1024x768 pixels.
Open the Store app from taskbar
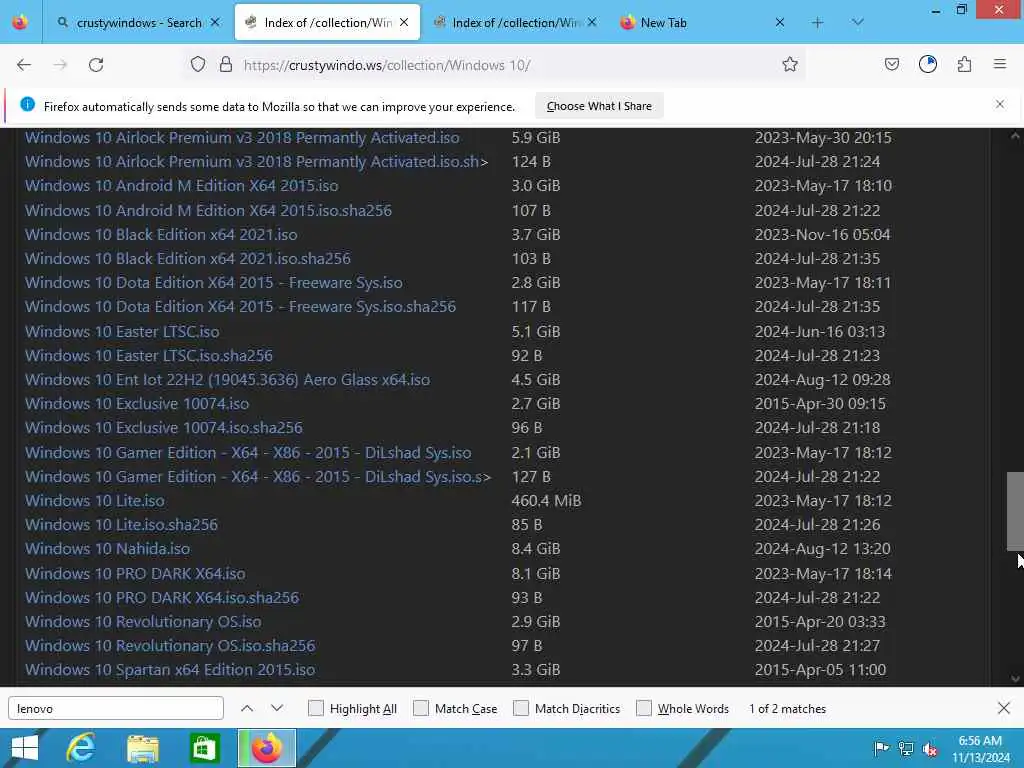point(204,748)
